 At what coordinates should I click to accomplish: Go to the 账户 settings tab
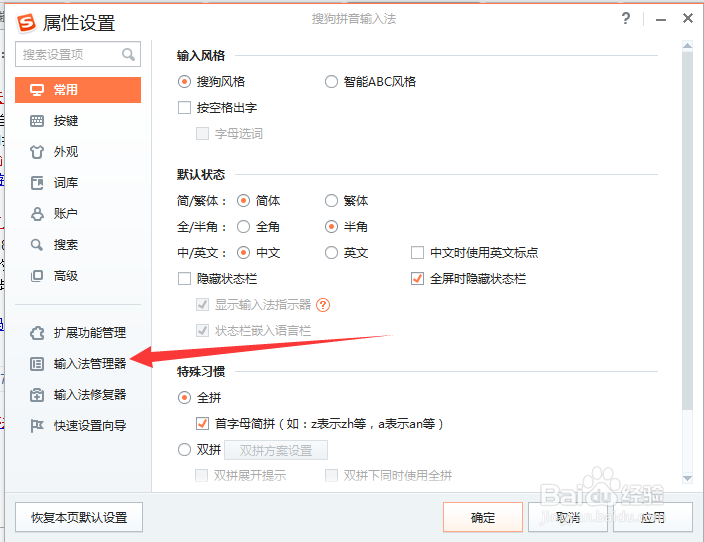point(78,214)
